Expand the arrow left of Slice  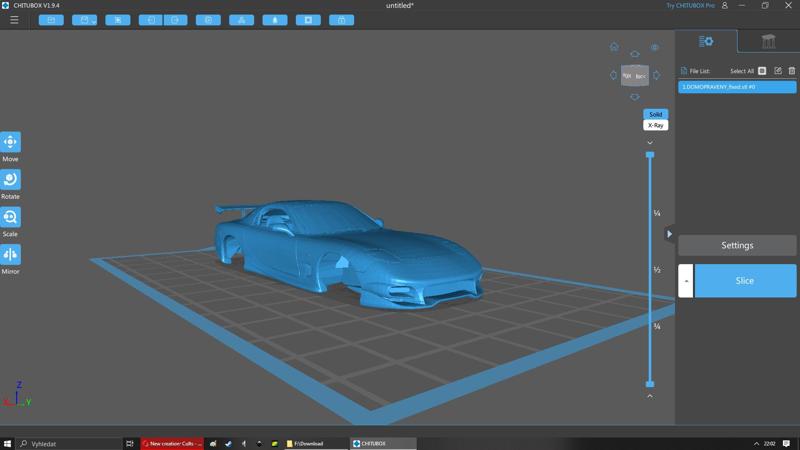pyautogui.click(x=686, y=281)
